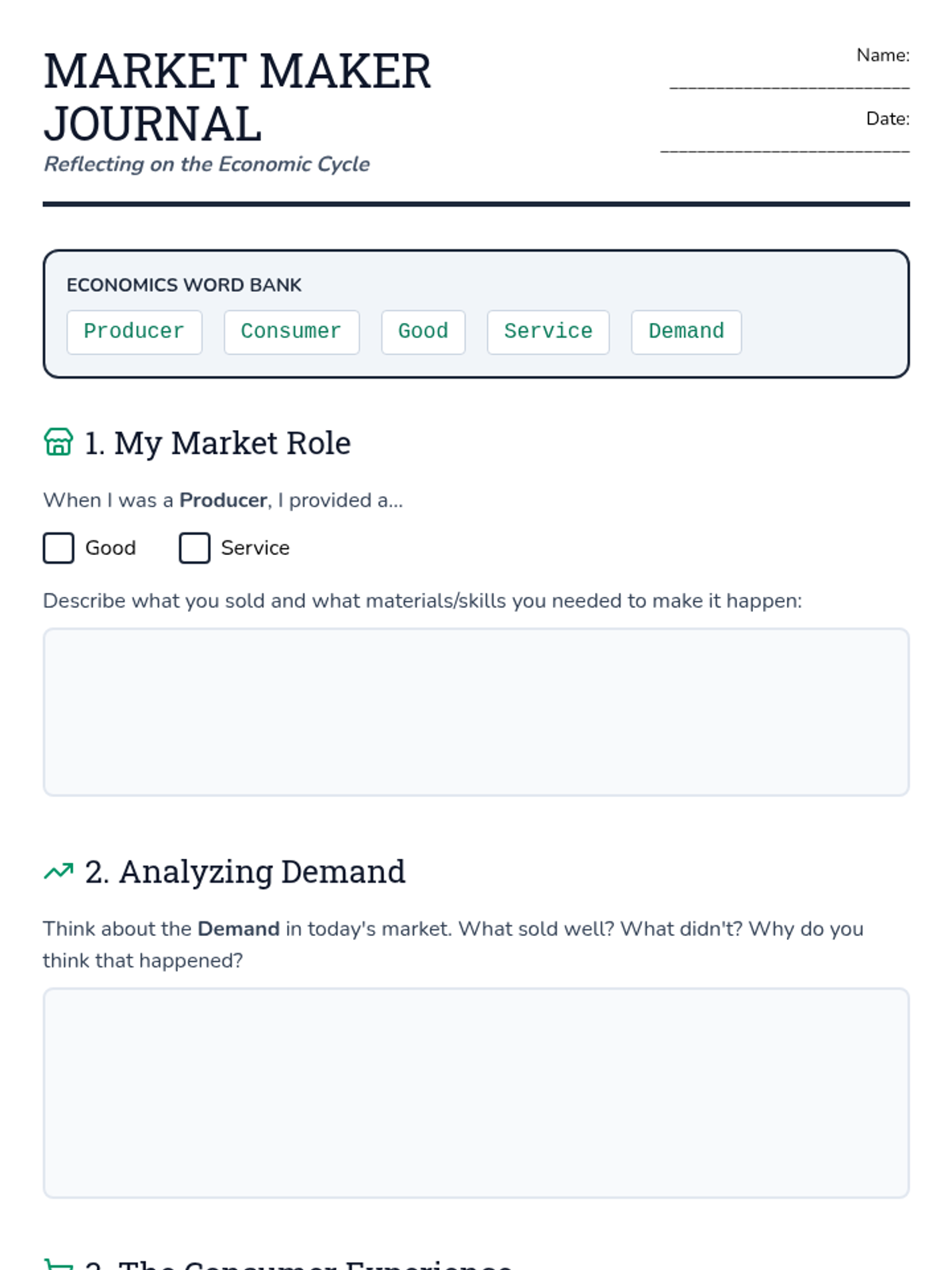The width and height of the screenshot is (952, 1270).
Task: Select the Producer word bank chip
Action: tap(134, 332)
